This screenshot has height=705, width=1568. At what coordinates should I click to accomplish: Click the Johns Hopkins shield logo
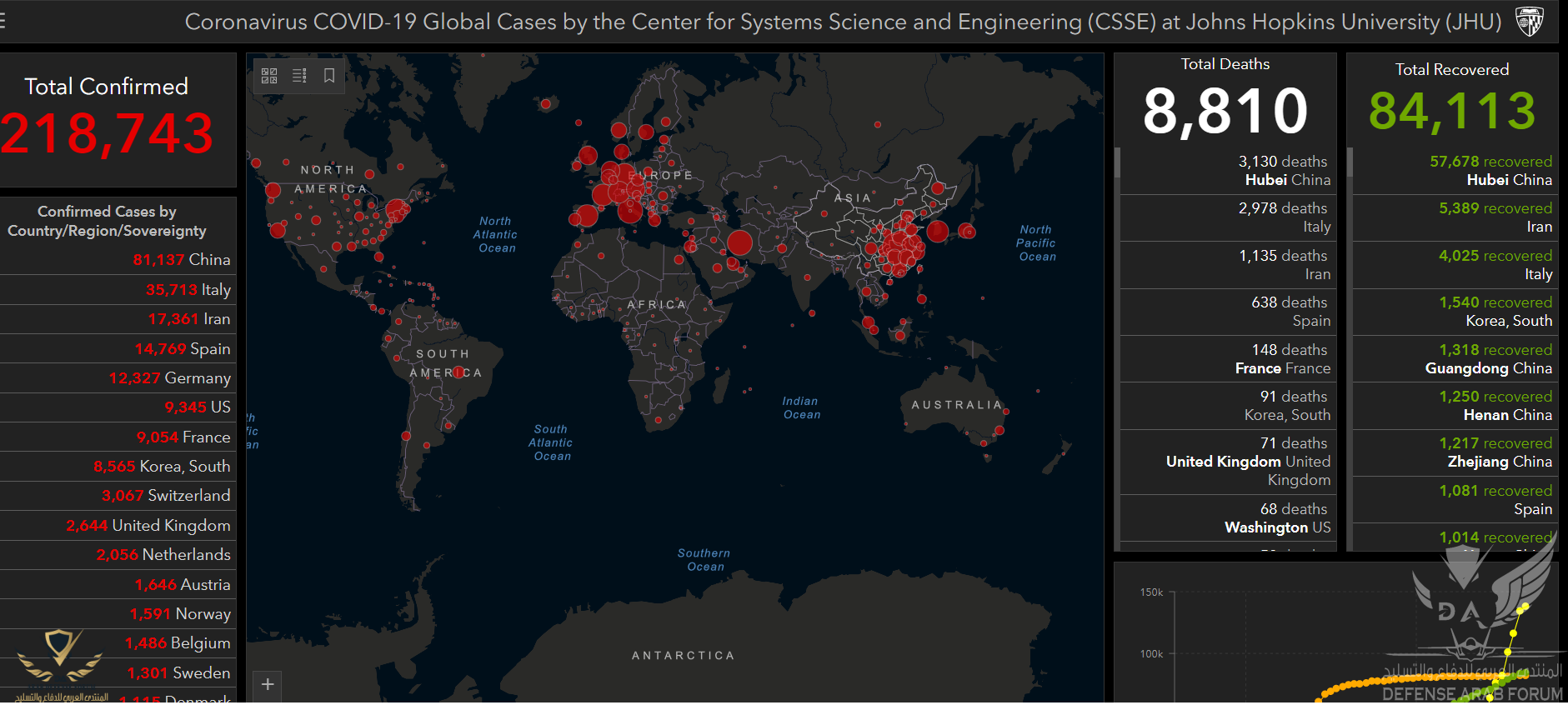1529,21
